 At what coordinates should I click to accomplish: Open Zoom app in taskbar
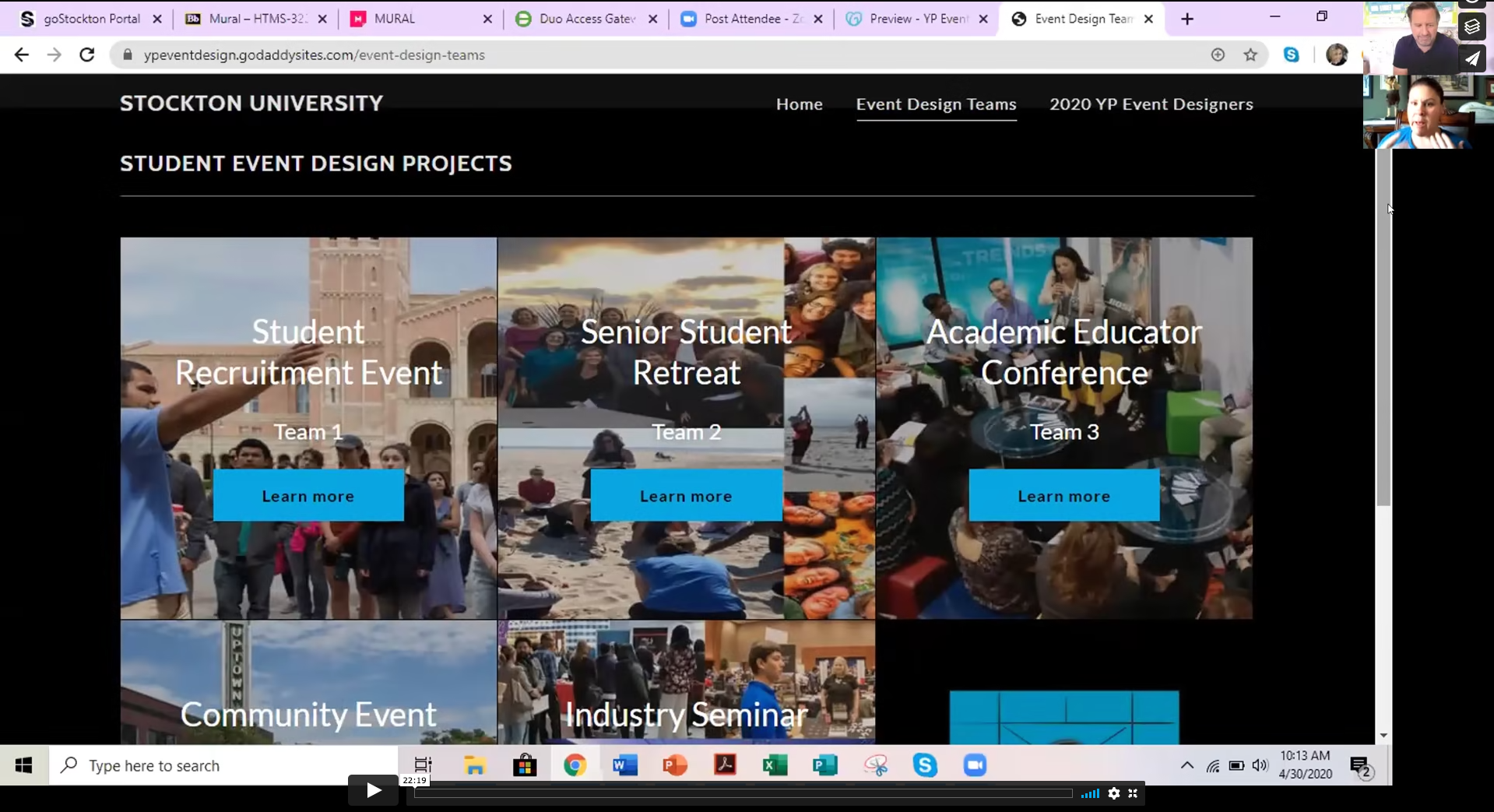(x=975, y=766)
